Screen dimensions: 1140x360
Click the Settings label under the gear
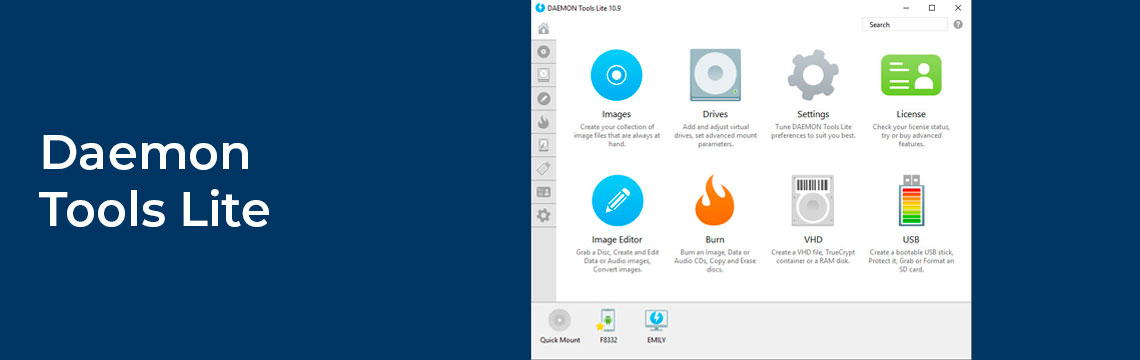[x=813, y=114]
